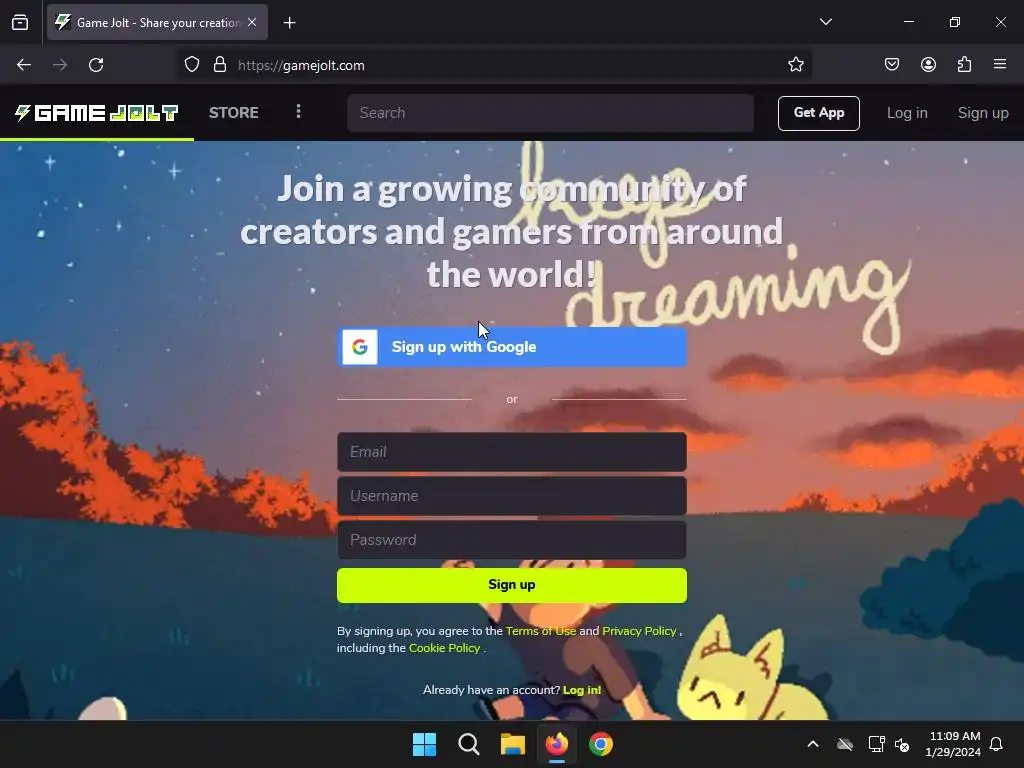Viewport: 1024px width, 768px height.
Task: Open the Sign up link in navbar
Action: point(983,113)
